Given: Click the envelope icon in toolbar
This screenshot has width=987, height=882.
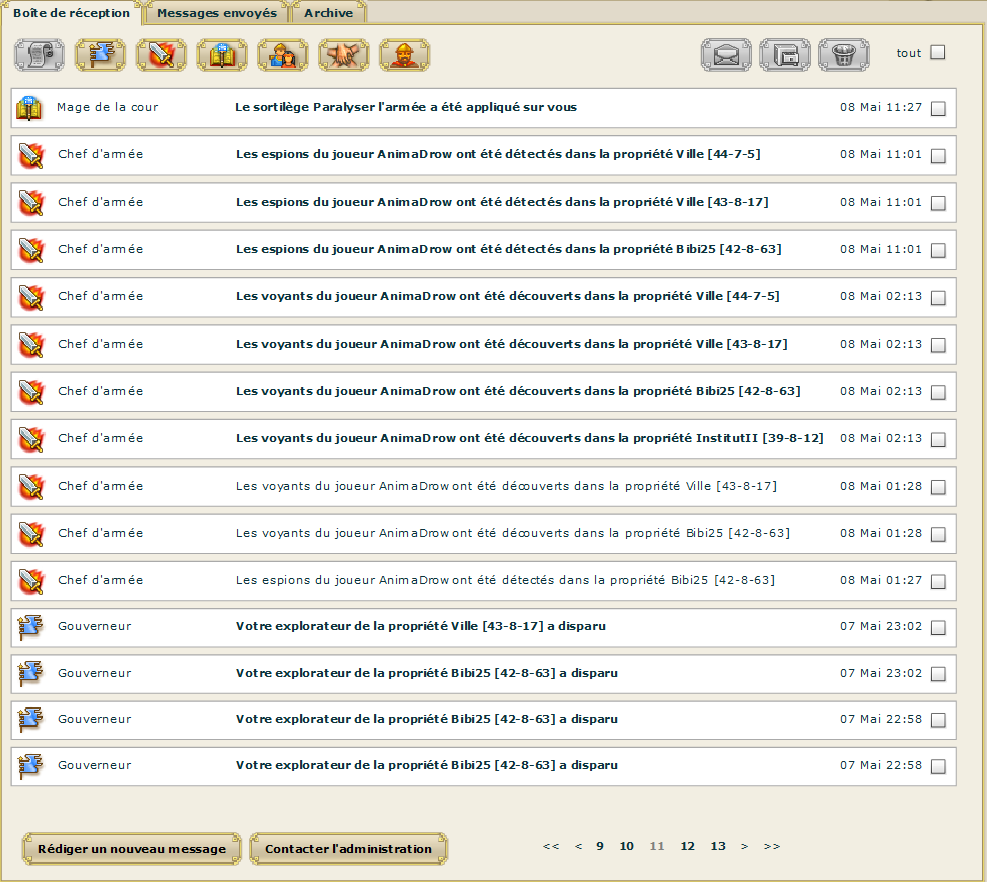Looking at the screenshot, I should pos(726,54).
